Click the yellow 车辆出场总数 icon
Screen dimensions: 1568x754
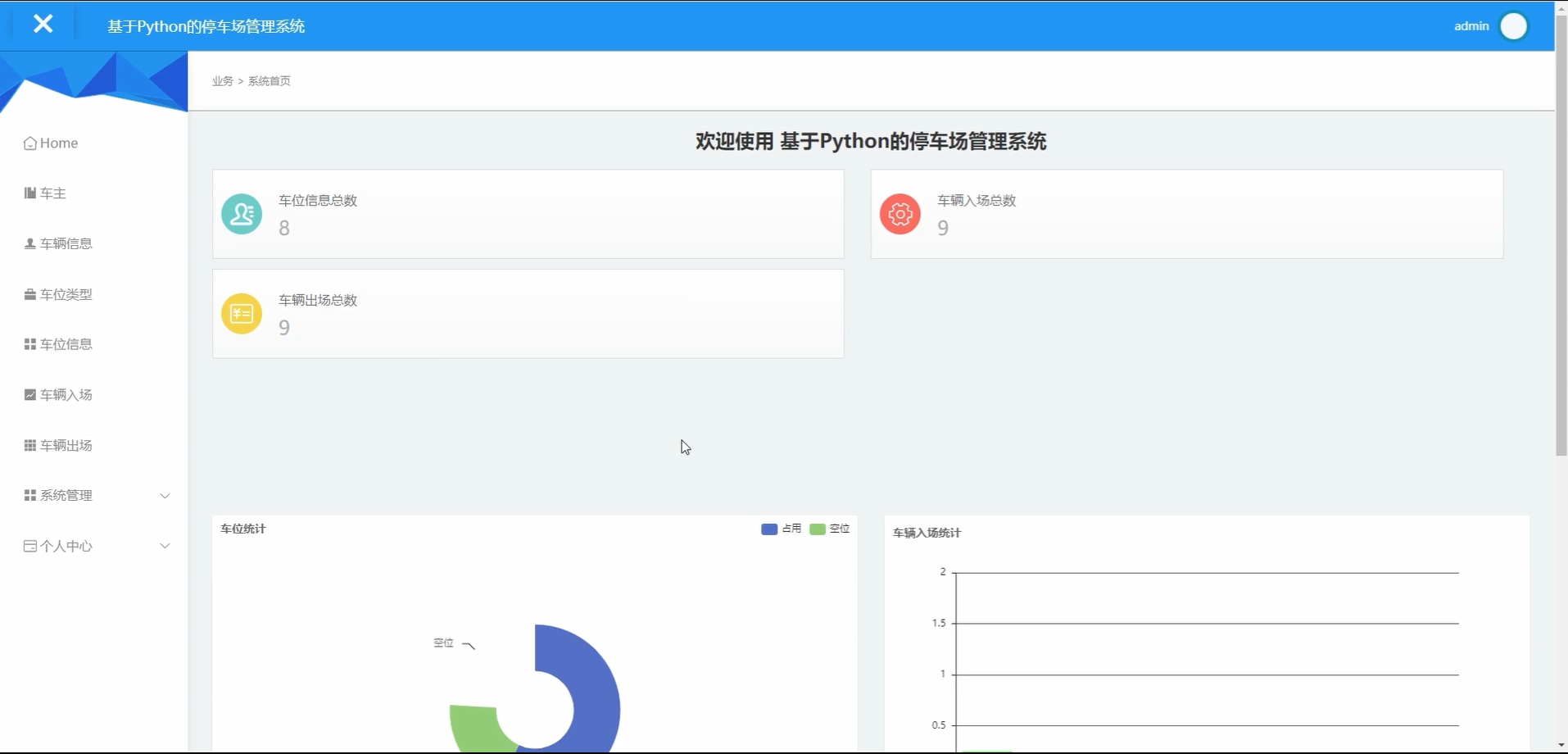click(x=242, y=314)
